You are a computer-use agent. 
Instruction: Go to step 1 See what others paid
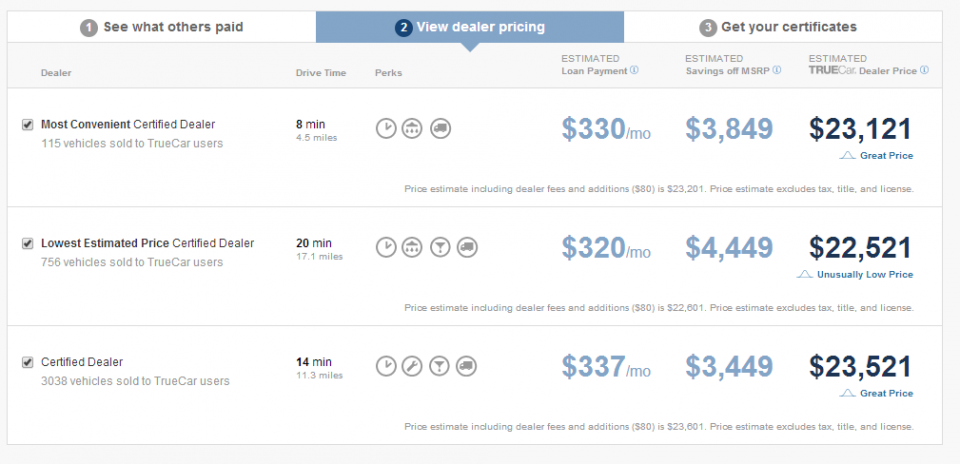coord(162,28)
